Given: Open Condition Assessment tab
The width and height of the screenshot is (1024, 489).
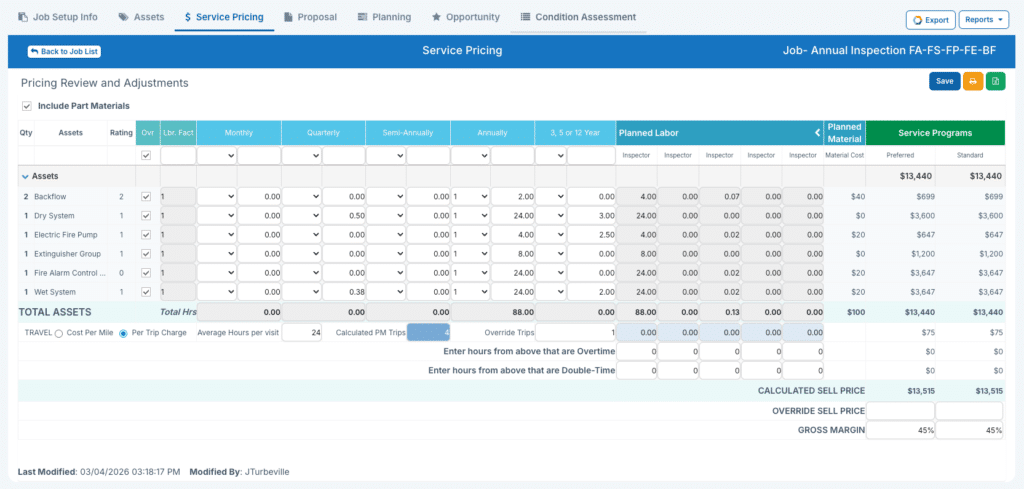Looking at the screenshot, I should (x=578, y=17).
